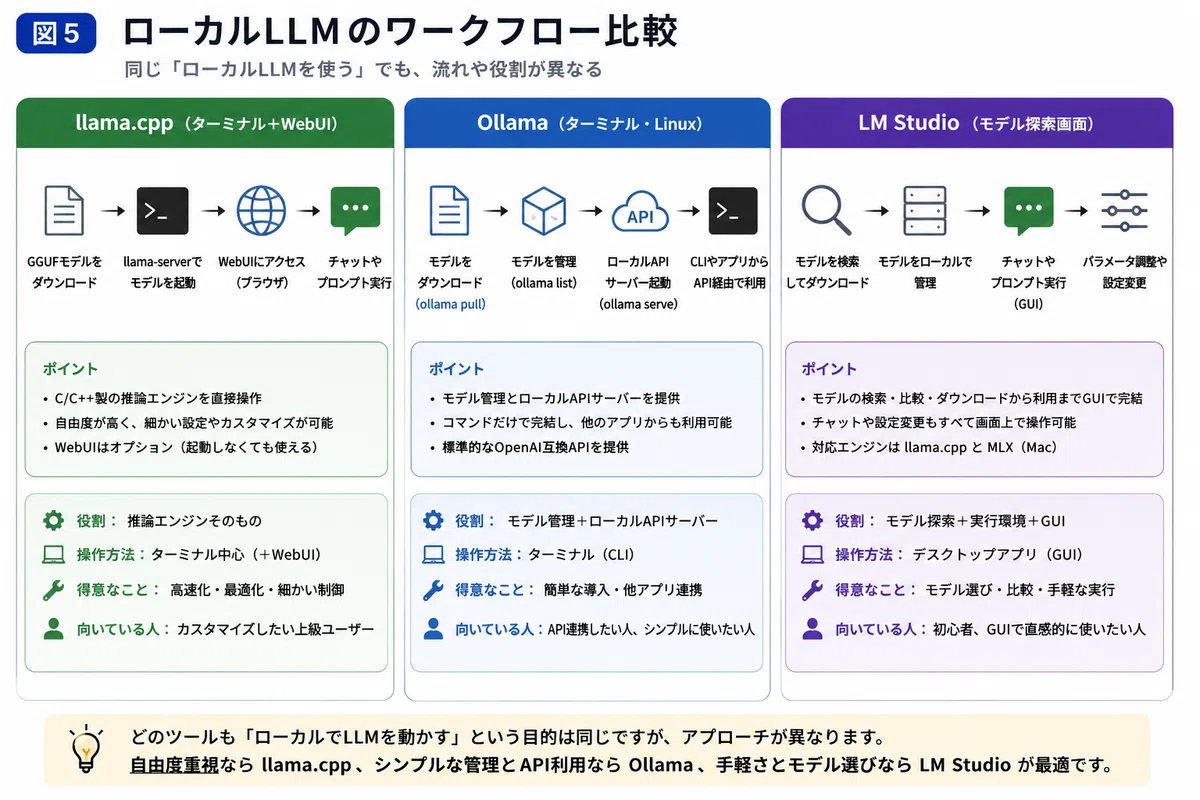The image size is (1200, 800).
Task: Click the green gear icon beside 役割
Action: [x=53, y=520]
